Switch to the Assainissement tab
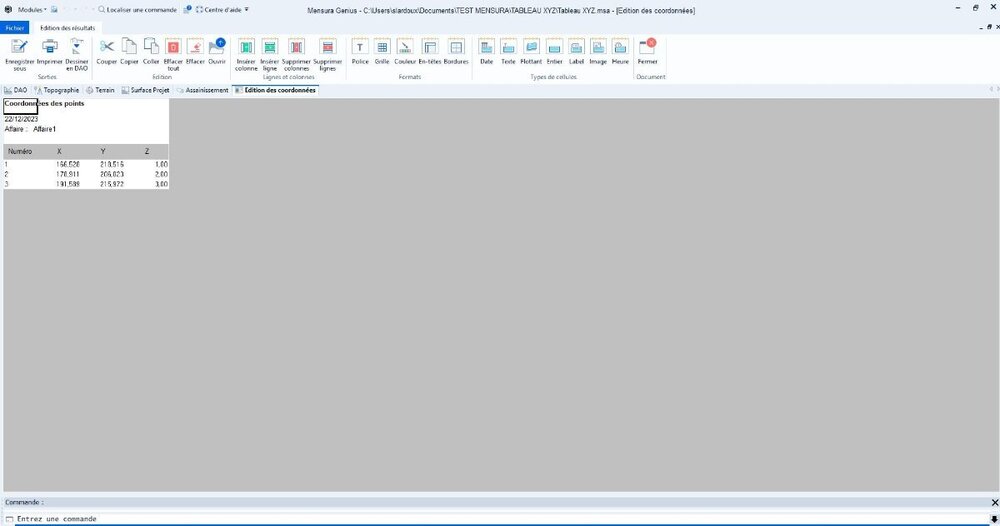1000x526 pixels. point(202,90)
